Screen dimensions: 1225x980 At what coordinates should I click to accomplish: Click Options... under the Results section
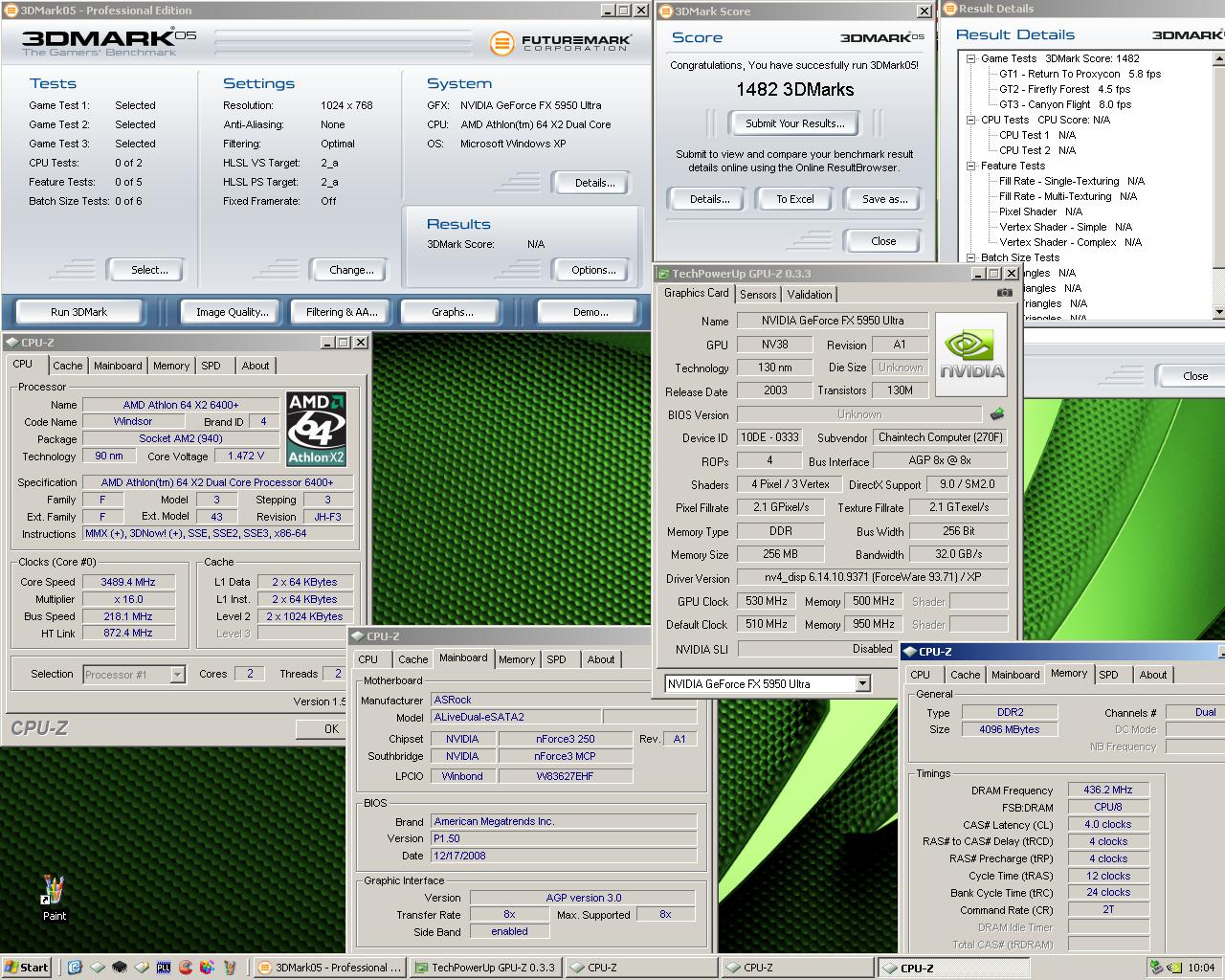pyautogui.click(x=593, y=270)
